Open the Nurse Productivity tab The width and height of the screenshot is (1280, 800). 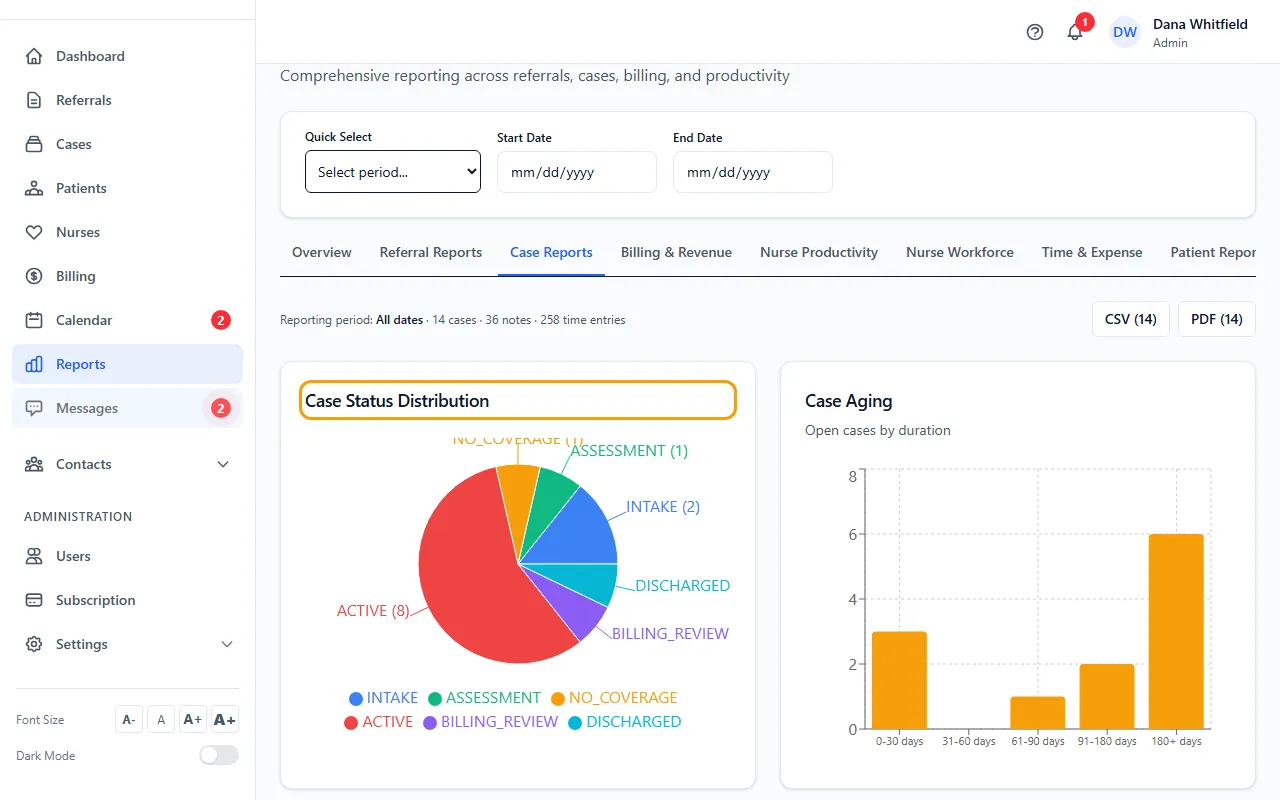coord(819,252)
